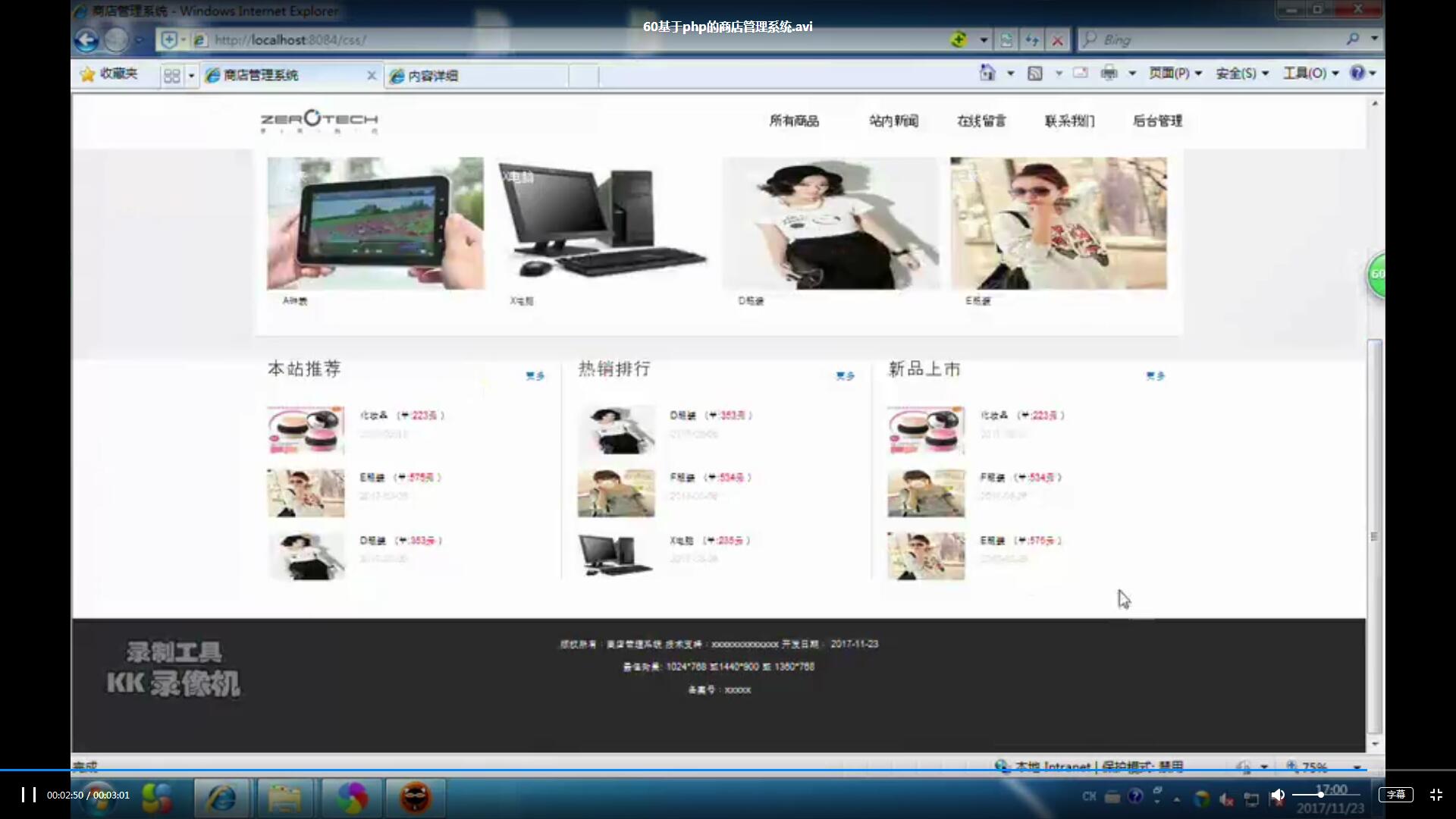Click the Windows Start orb
This screenshot has width=1456, height=819.
pos(97,798)
